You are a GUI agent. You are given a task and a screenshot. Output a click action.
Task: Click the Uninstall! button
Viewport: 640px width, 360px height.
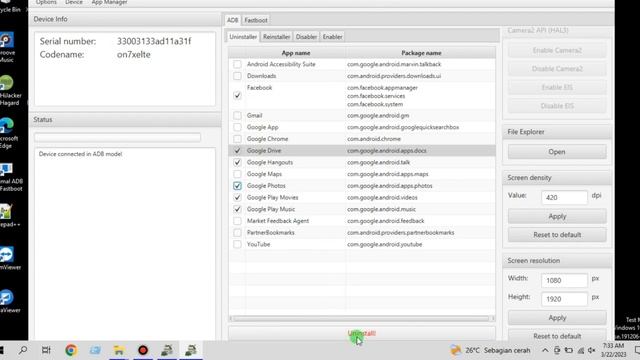point(362,333)
